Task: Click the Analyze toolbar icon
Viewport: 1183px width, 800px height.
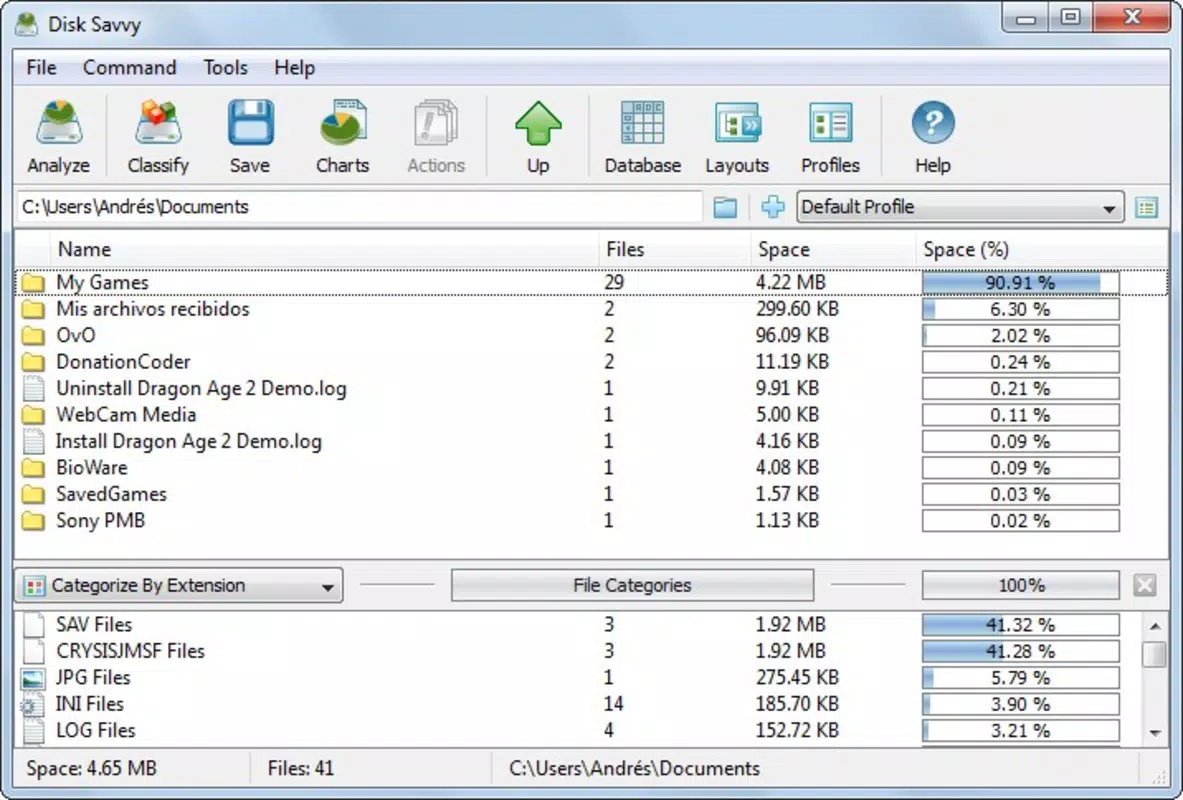Action: pyautogui.click(x=59, y=124)
